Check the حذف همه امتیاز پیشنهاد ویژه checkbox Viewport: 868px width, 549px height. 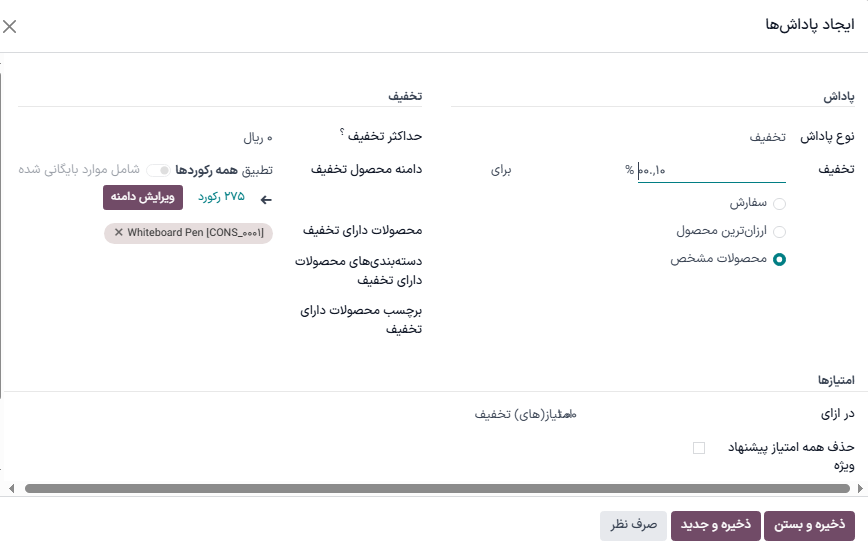click(699, 447)
